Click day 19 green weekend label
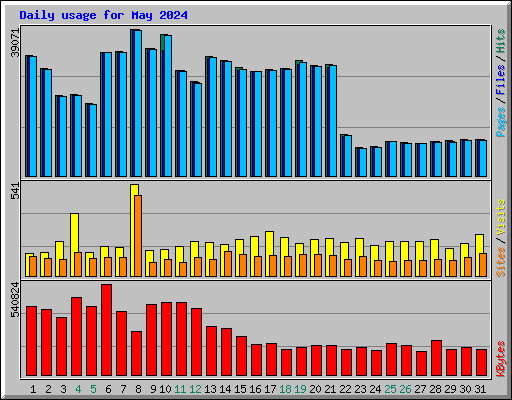The image size is (512, 400). pyautogui.click(x=300, y=389)
